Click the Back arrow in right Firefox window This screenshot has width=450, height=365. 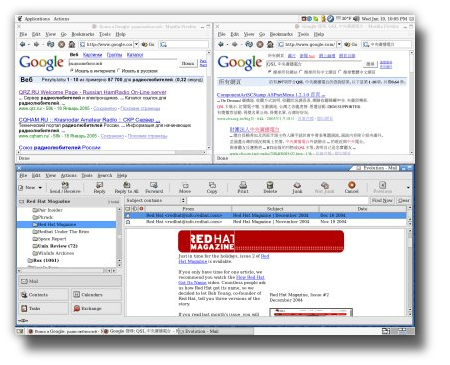[x=221, y=44]
